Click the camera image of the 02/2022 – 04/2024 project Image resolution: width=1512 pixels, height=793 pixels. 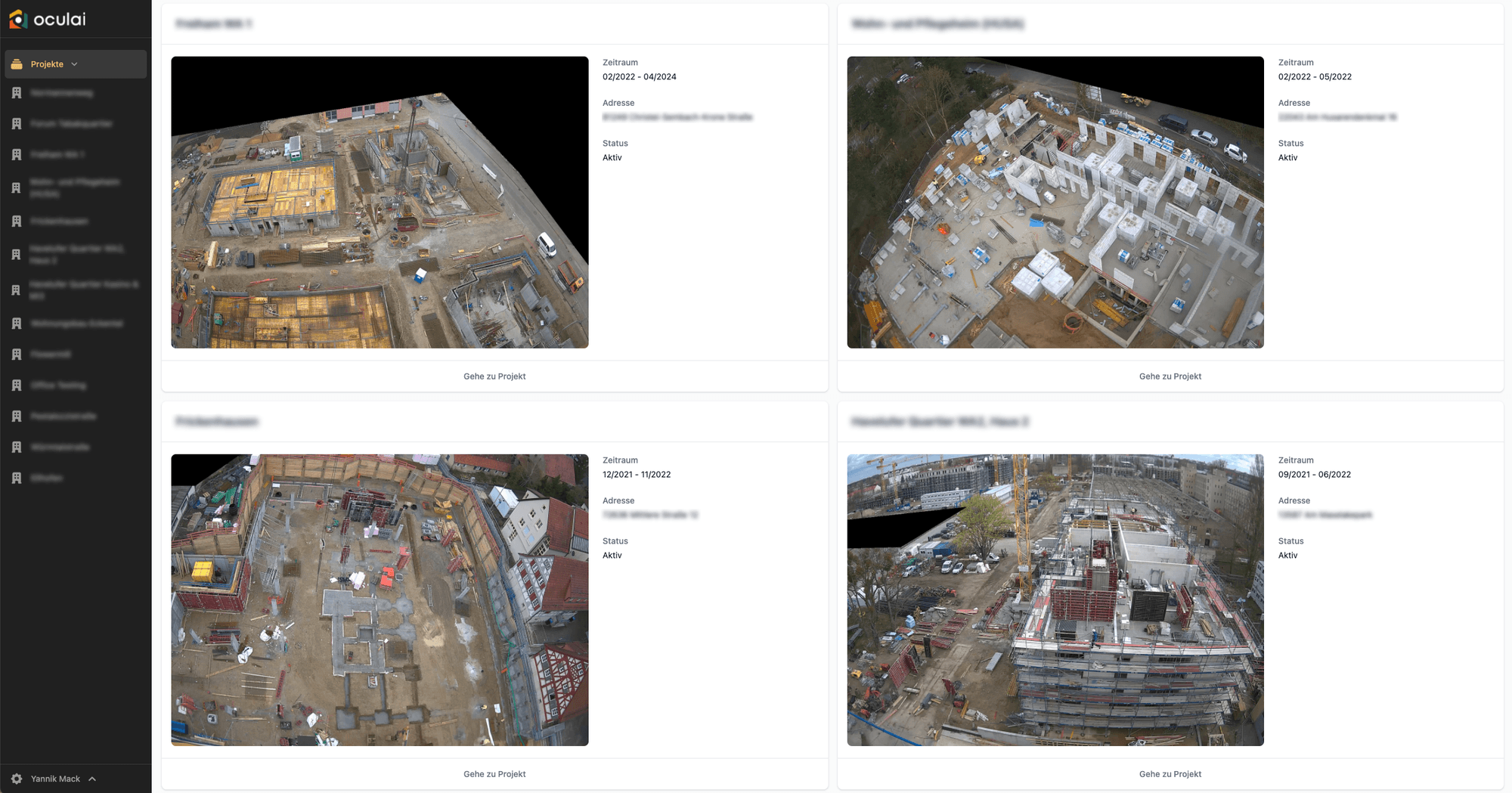point(380,203)
